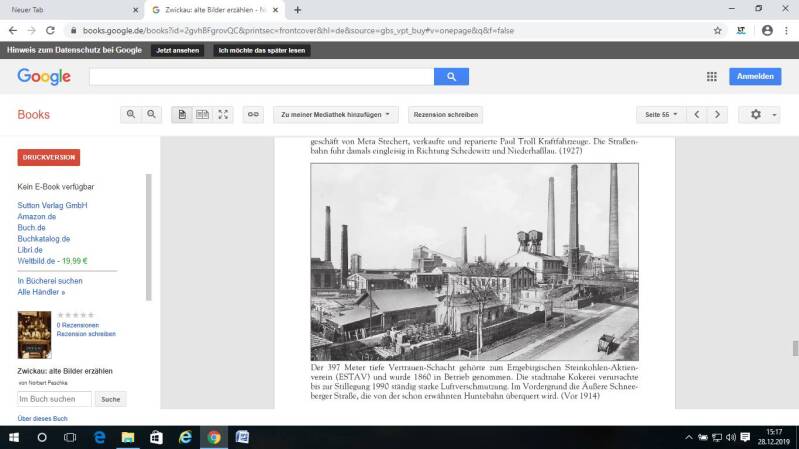Click the 'Im Buch suchen' field
Viewport: 799px width, 449px height.
pyautogui.click(x=54, y=399)
